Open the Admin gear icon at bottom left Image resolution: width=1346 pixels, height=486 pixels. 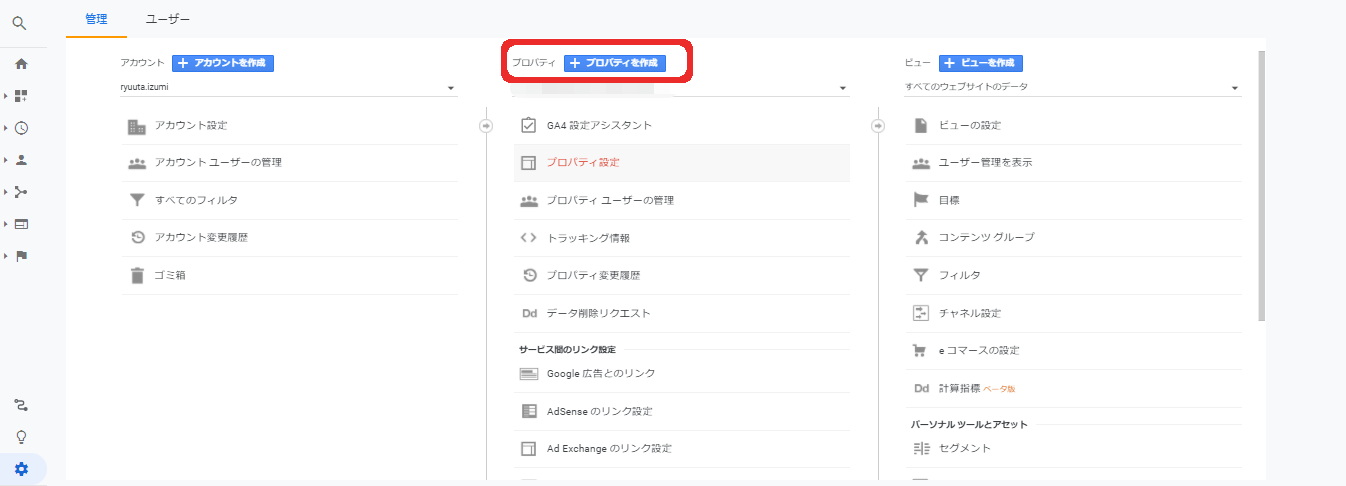pos(21,469)
